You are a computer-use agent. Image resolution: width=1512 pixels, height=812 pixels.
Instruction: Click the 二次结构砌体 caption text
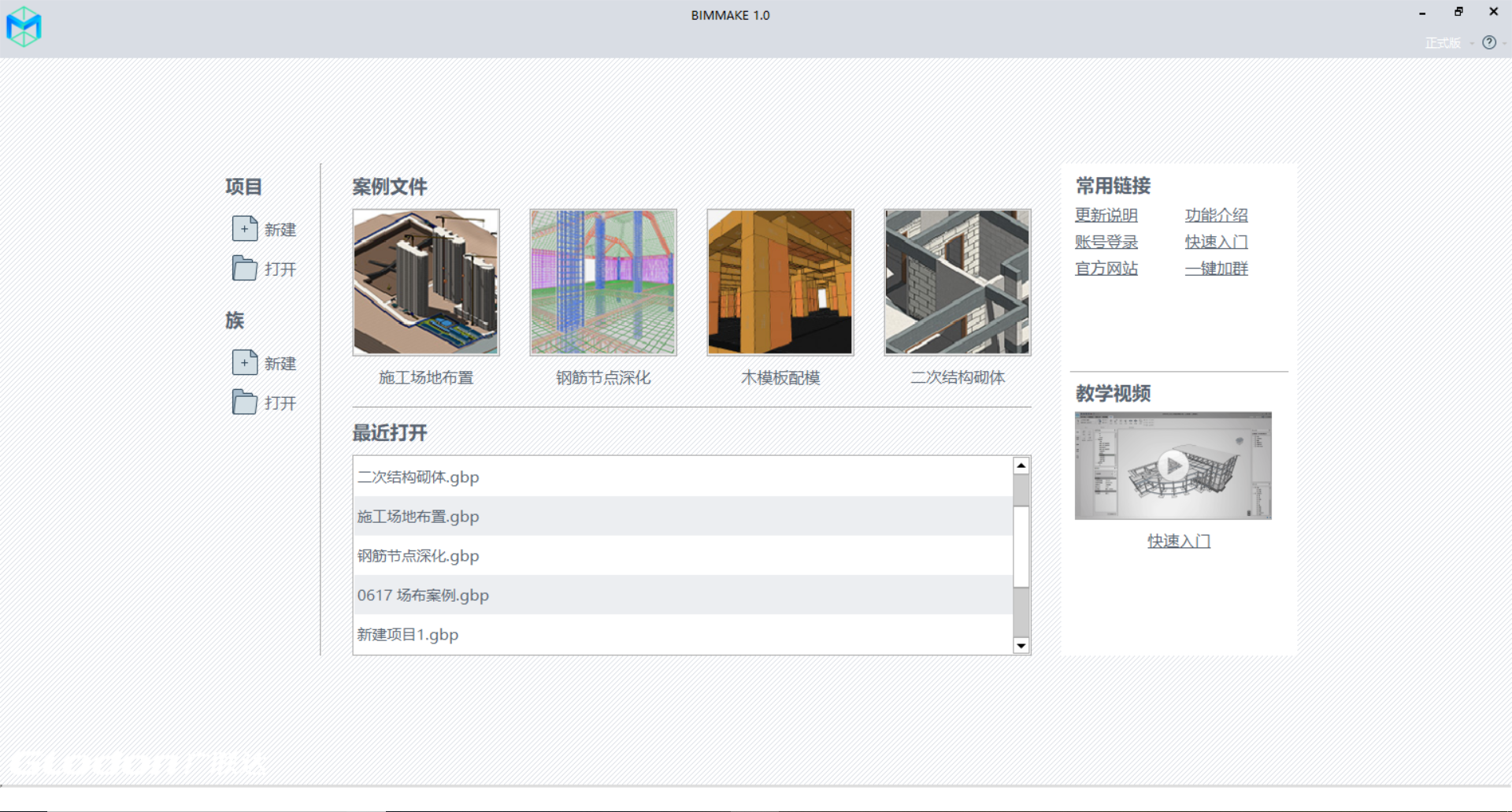[958, 377]
